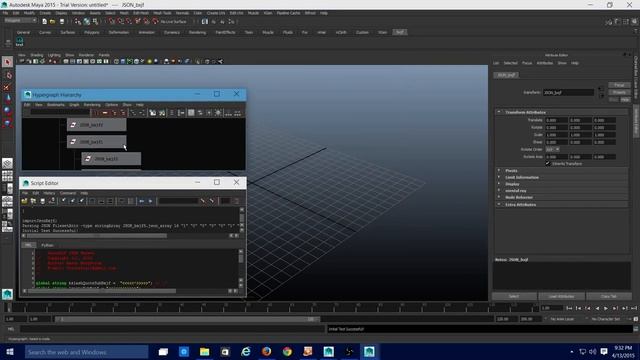640x360 pixels.
Task: Click the custom shelf button on bxjf shelf
Action: pyautogui.click(x=19, y=41)
